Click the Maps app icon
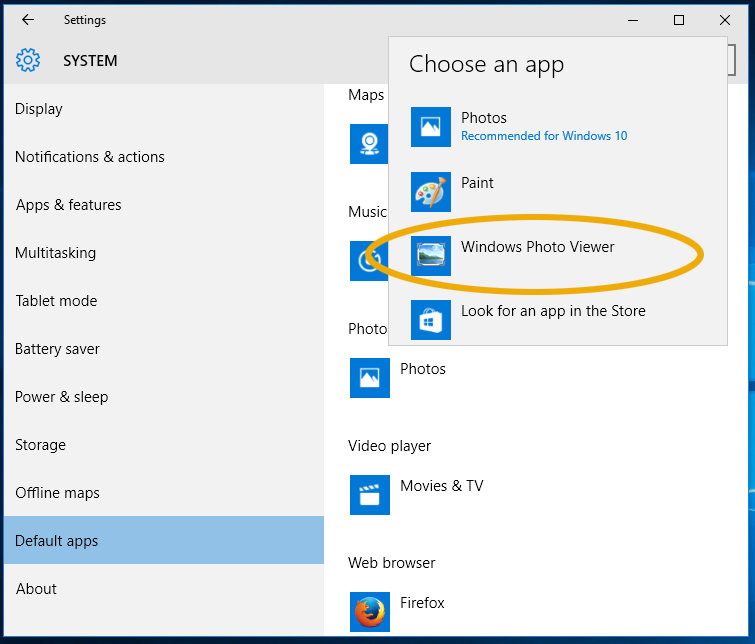This screenshot has width=755, height=644. pos(369,144)
